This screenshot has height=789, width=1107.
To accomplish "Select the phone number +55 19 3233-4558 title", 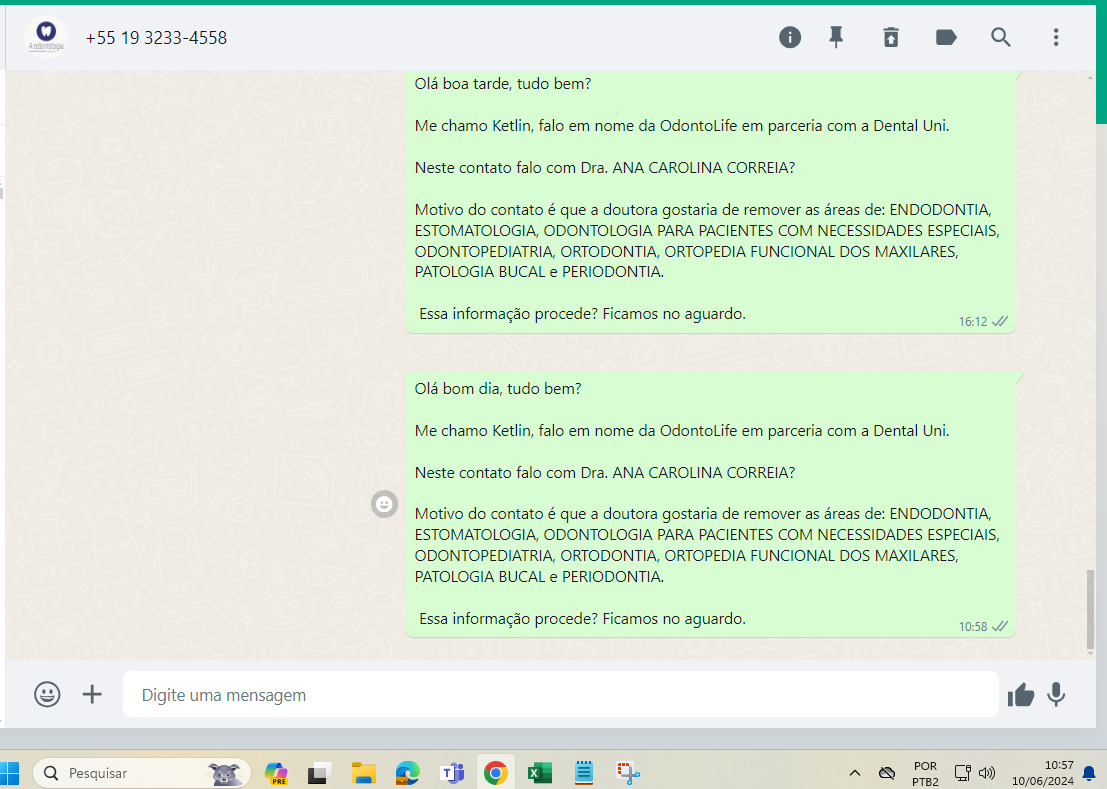I will (156, 38).
